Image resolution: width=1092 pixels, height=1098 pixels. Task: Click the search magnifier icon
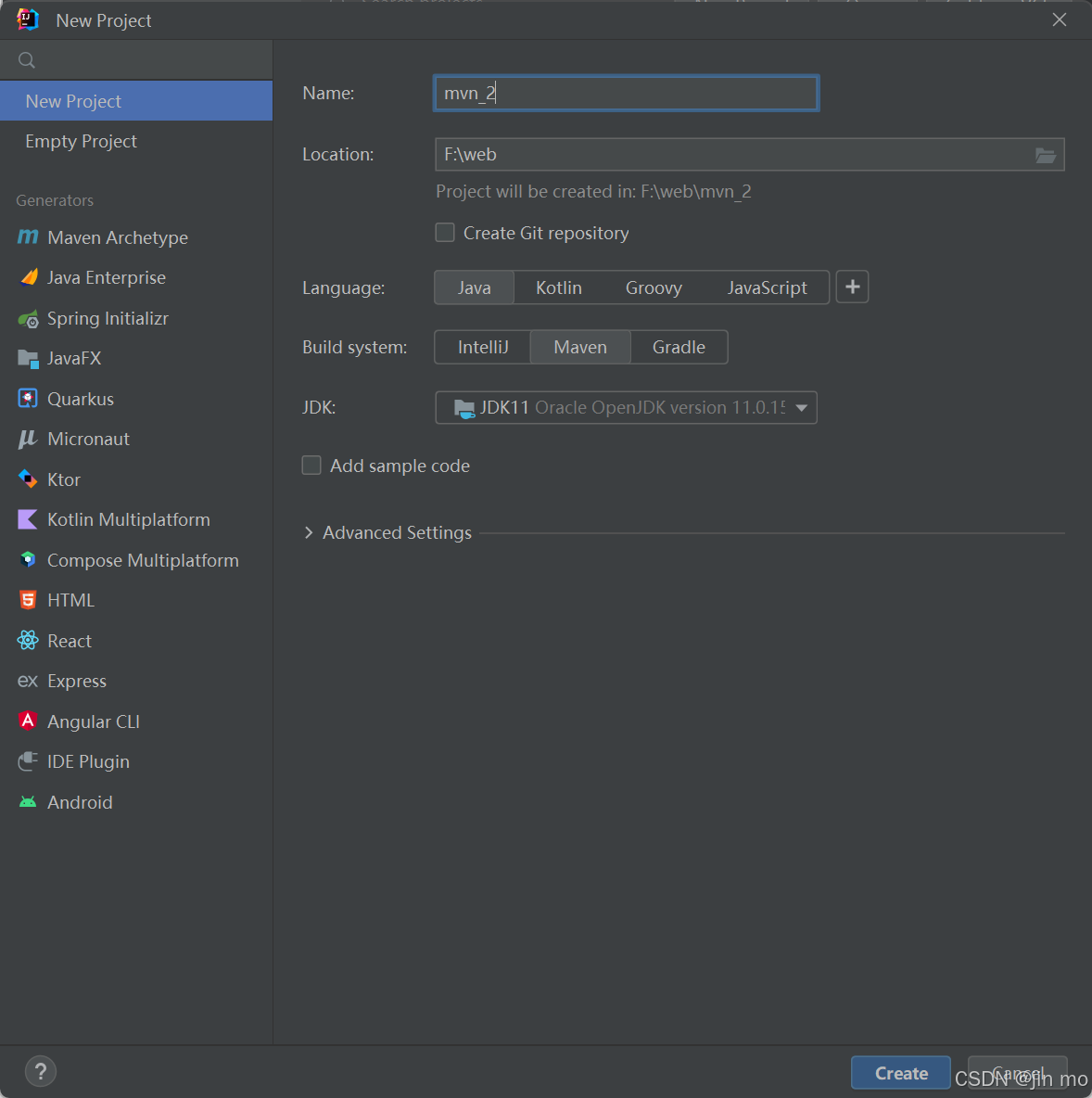pos(27,60)
